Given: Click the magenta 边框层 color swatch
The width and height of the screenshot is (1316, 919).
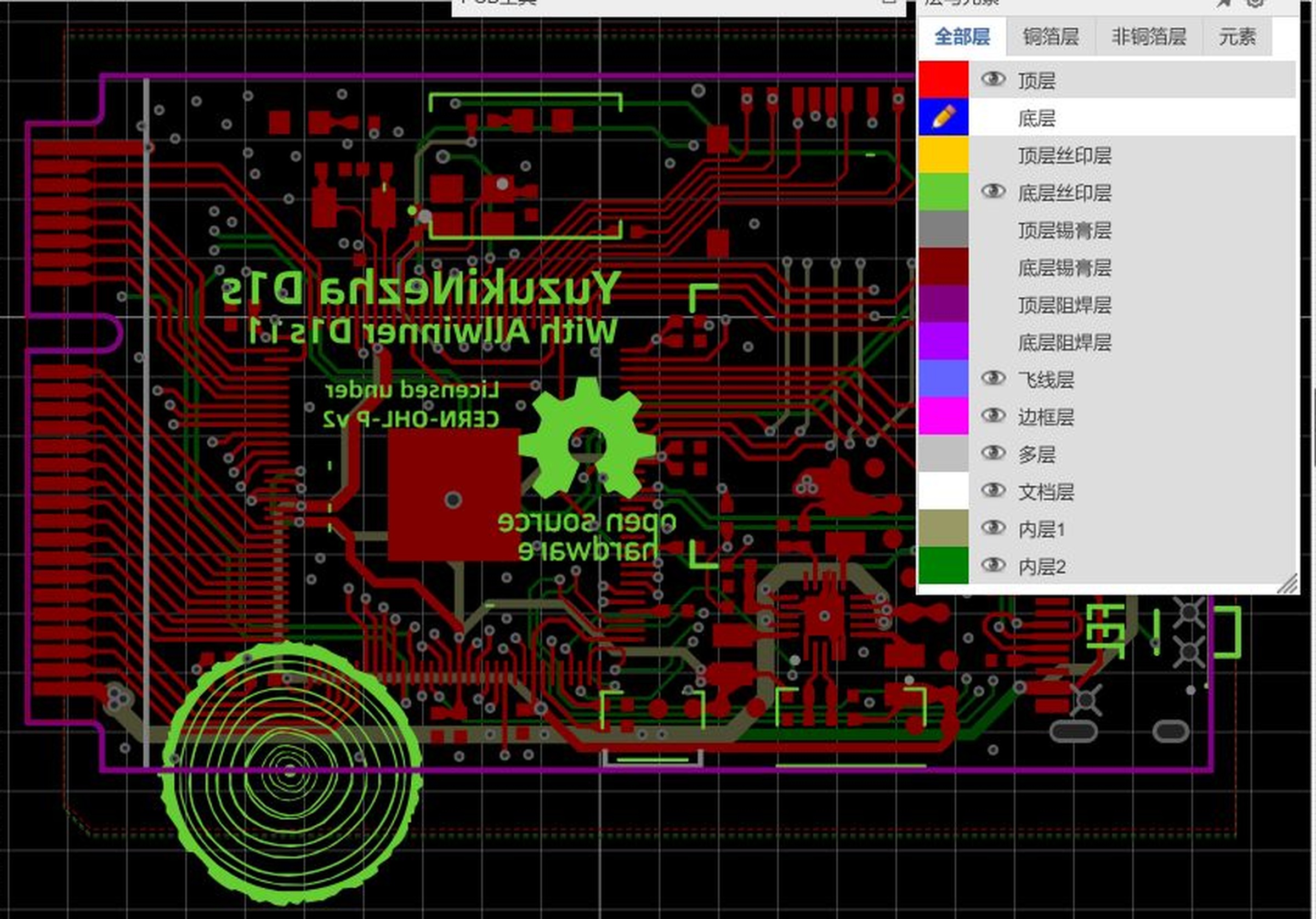Looking at the screenshot, I should coord(944,416).
